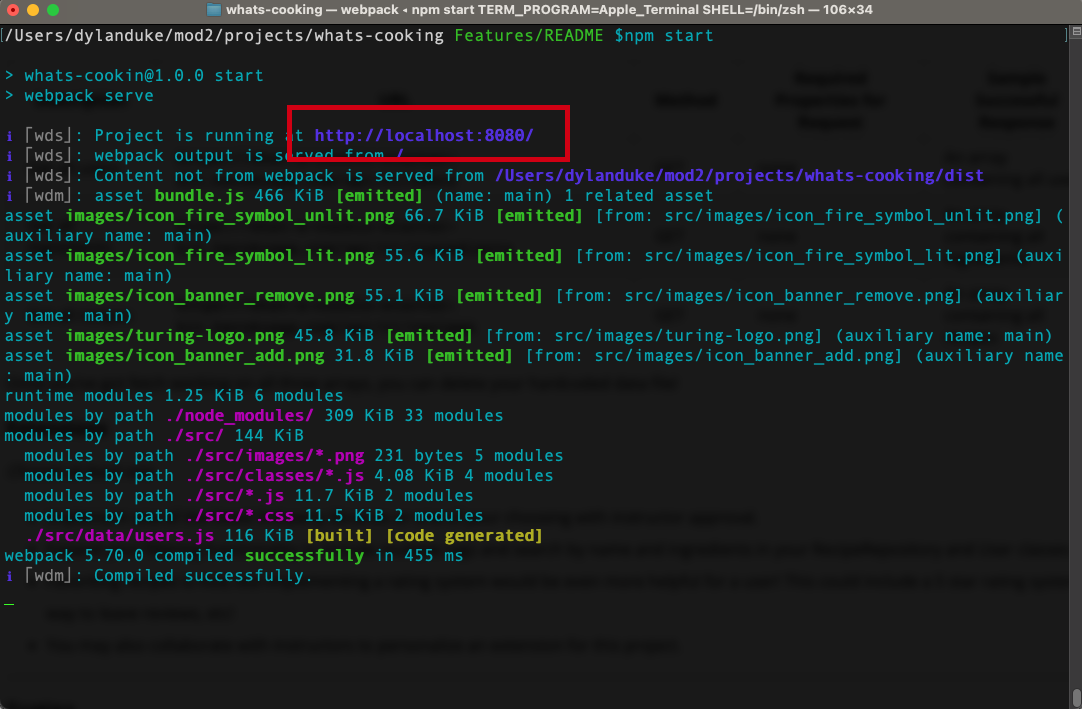Viewport: 1082px width, 709px height.
Task: Click the green 'successfully' word in webpack line
Action: (304, 556)
